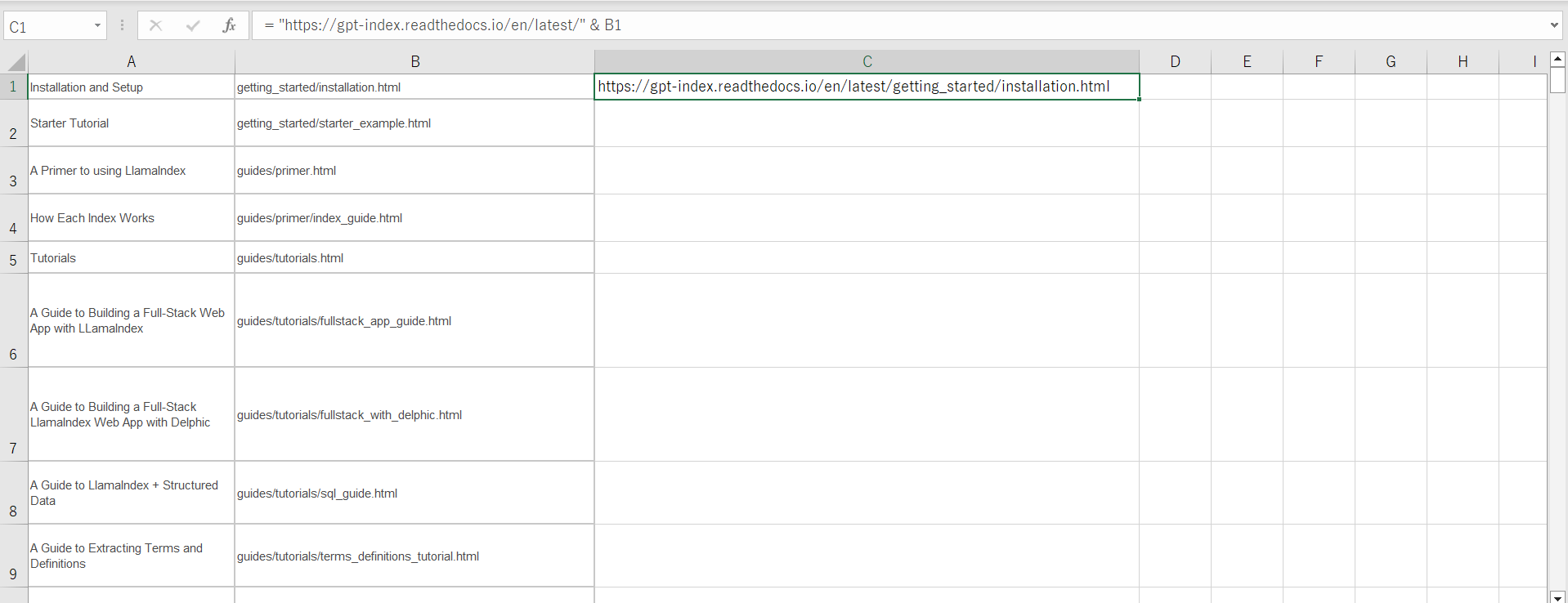Click the Cancel X icon in formula bar
The image size is (1568, 603).
coord(155,25)
